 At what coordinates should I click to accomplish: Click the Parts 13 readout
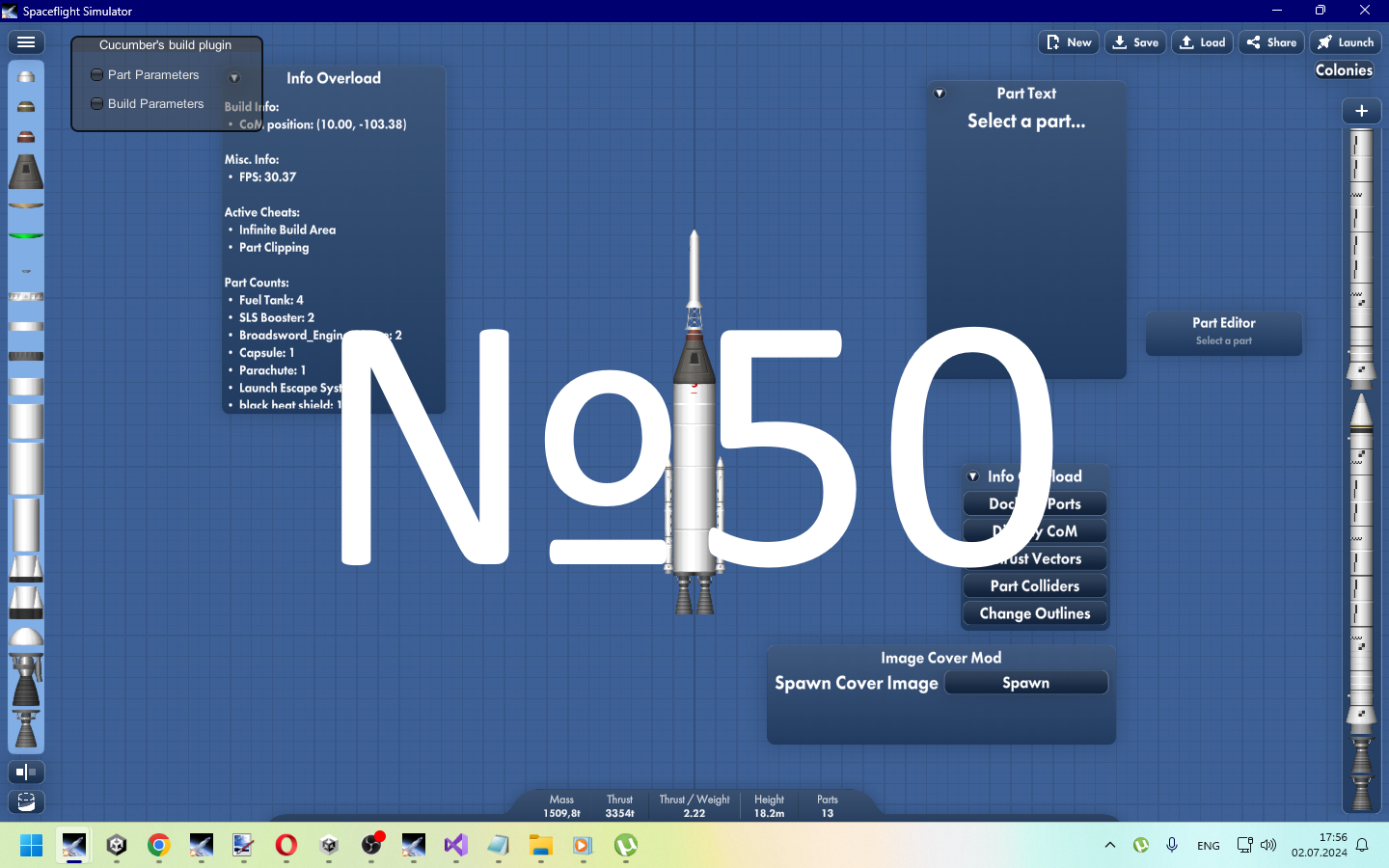[x=828, y=806]
